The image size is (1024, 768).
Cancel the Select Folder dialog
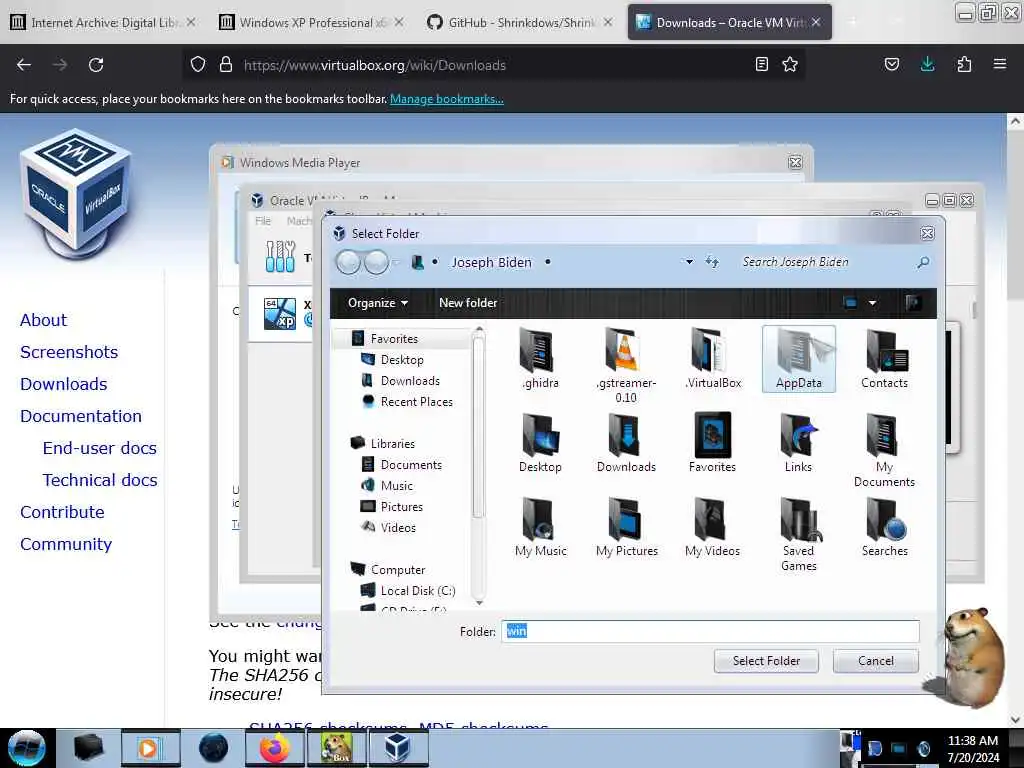click(876, 661)
